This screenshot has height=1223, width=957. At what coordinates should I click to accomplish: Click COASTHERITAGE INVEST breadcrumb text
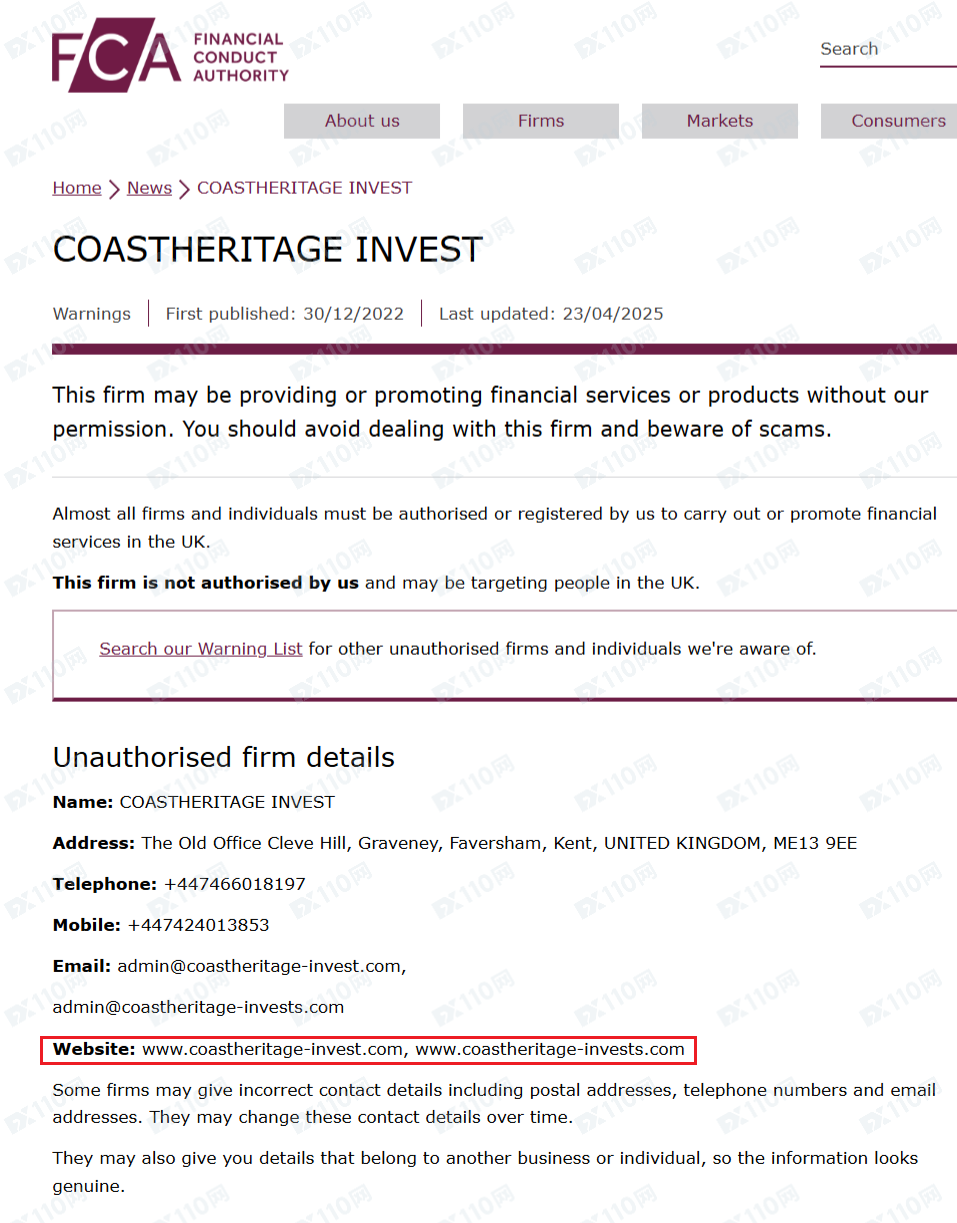coord(304,188)
